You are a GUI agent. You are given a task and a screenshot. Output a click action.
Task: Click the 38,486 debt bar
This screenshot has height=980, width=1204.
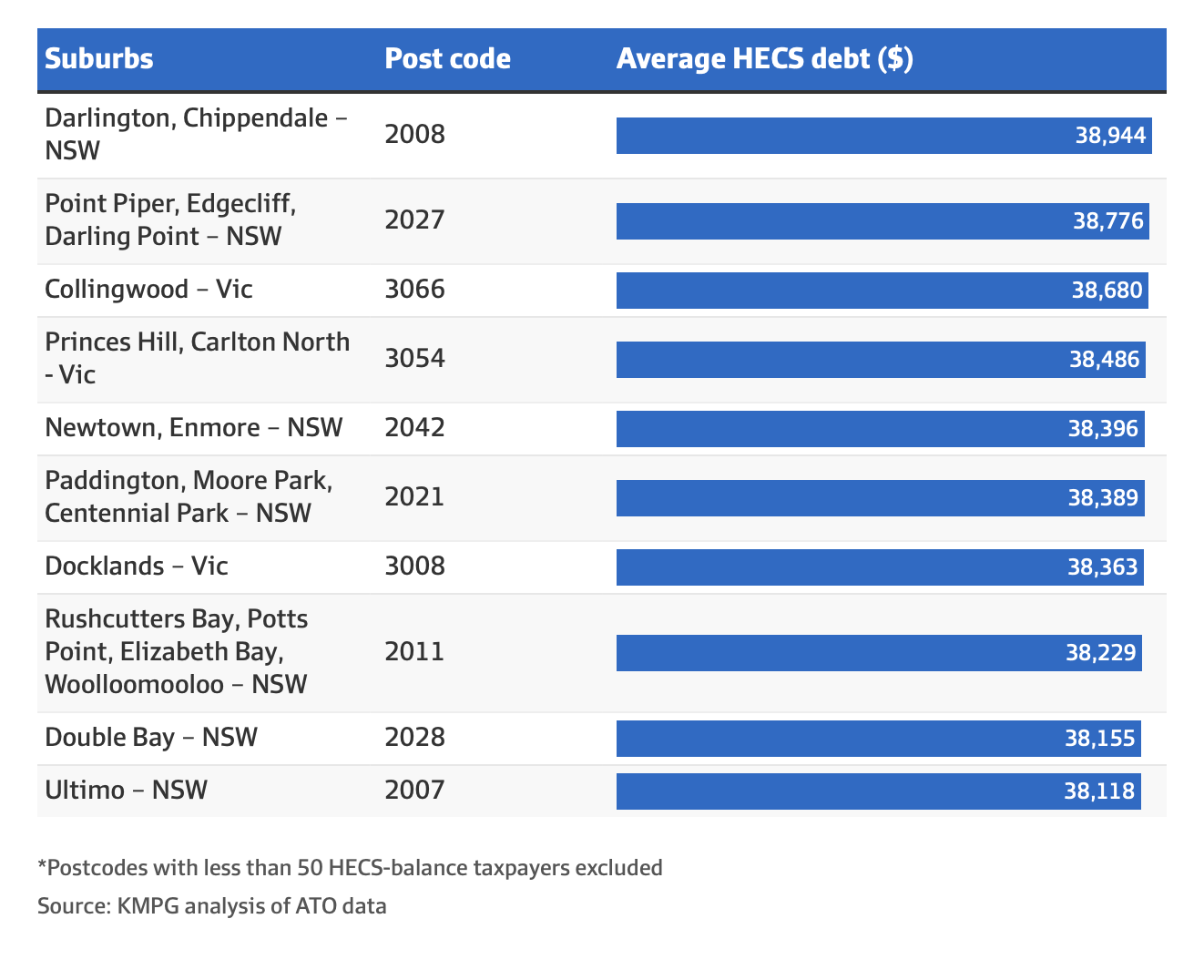(881, 360)
